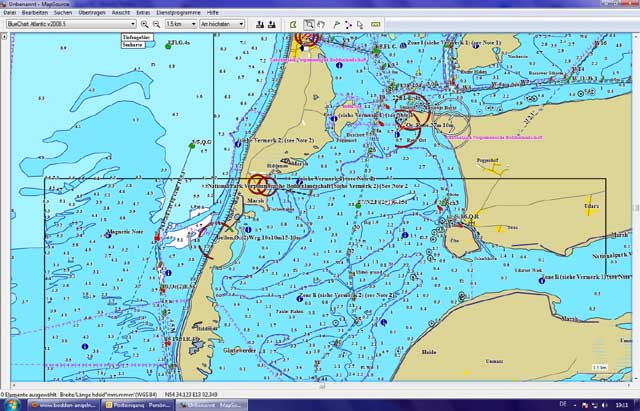
Task: Select the arrow selection tool
Action: (362, 22)
